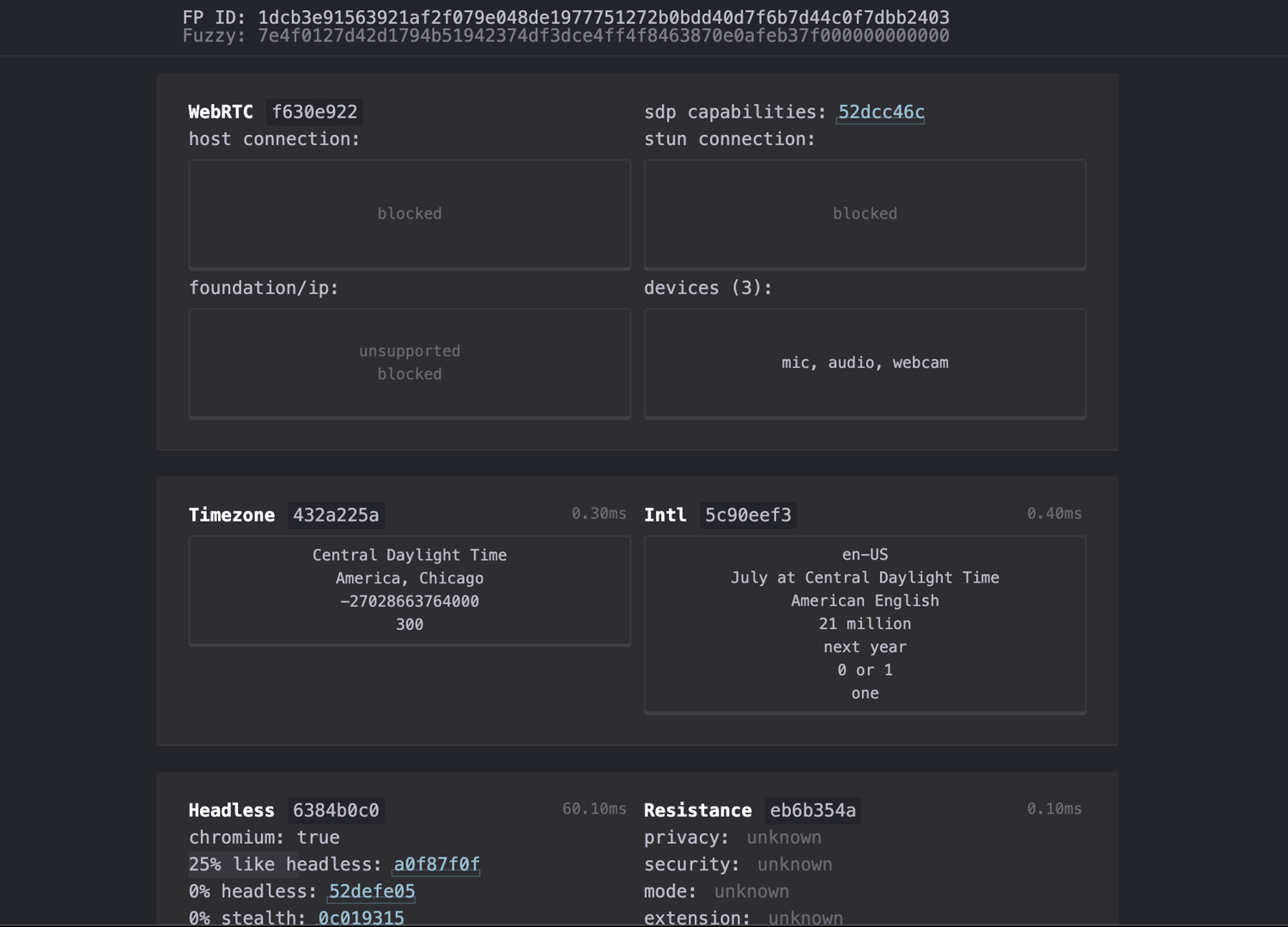1288x927 pixels.
Task: Click Resistance hash eb6b354a
Action: [x=812, y=811]
